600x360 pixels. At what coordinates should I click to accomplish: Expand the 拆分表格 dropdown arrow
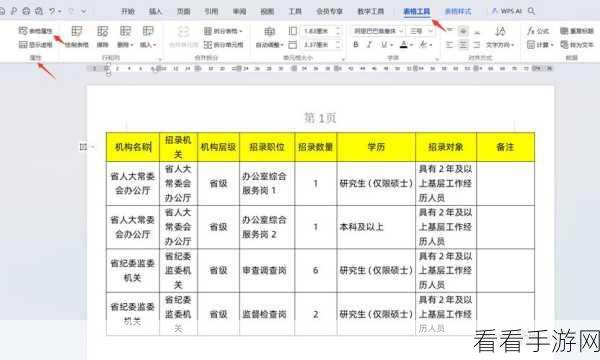pyautogui.click(x=241, y=31)
